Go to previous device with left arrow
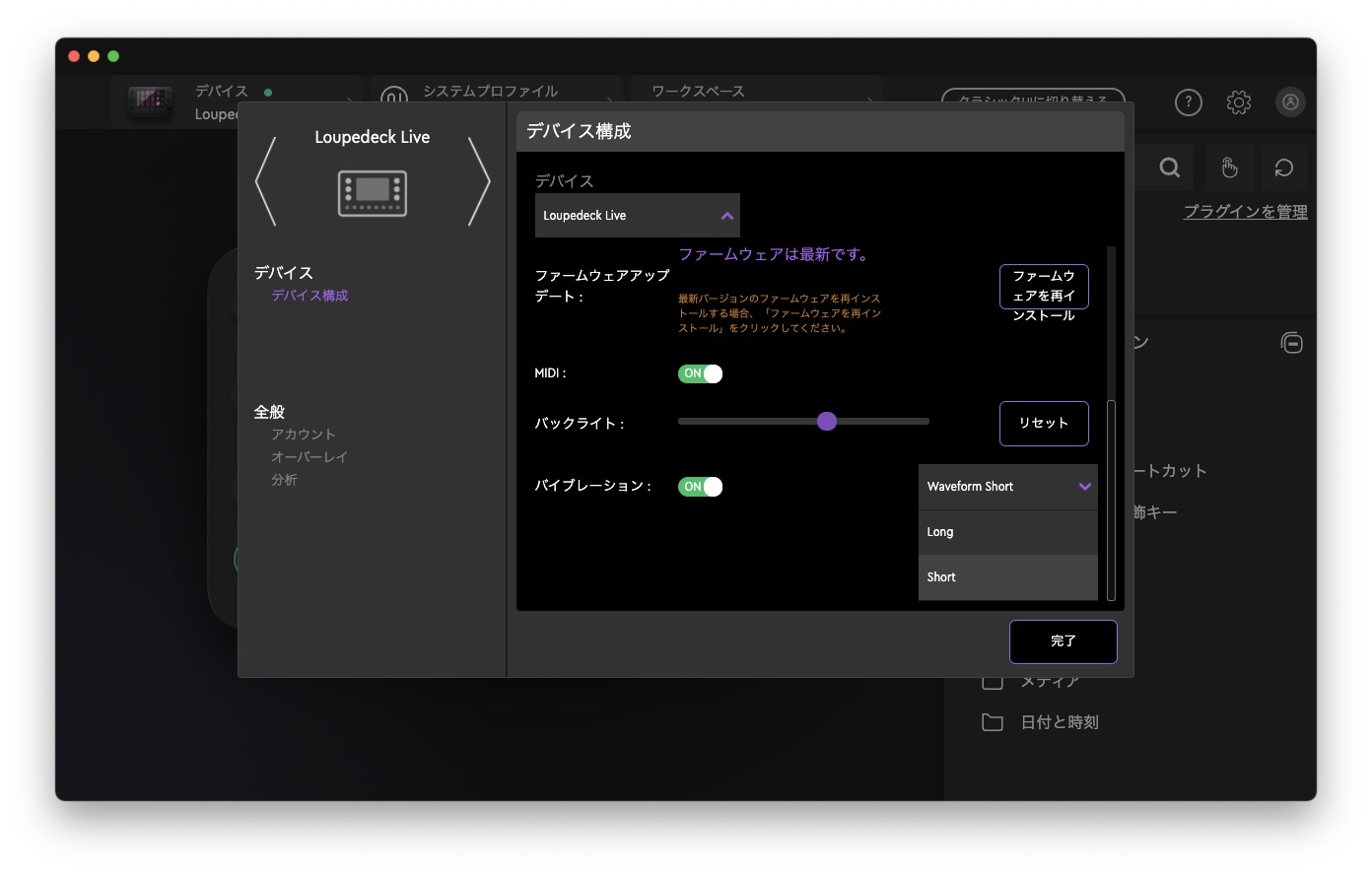The width and height of the screenshot is (1372, 874). click(x=265, y=181)
